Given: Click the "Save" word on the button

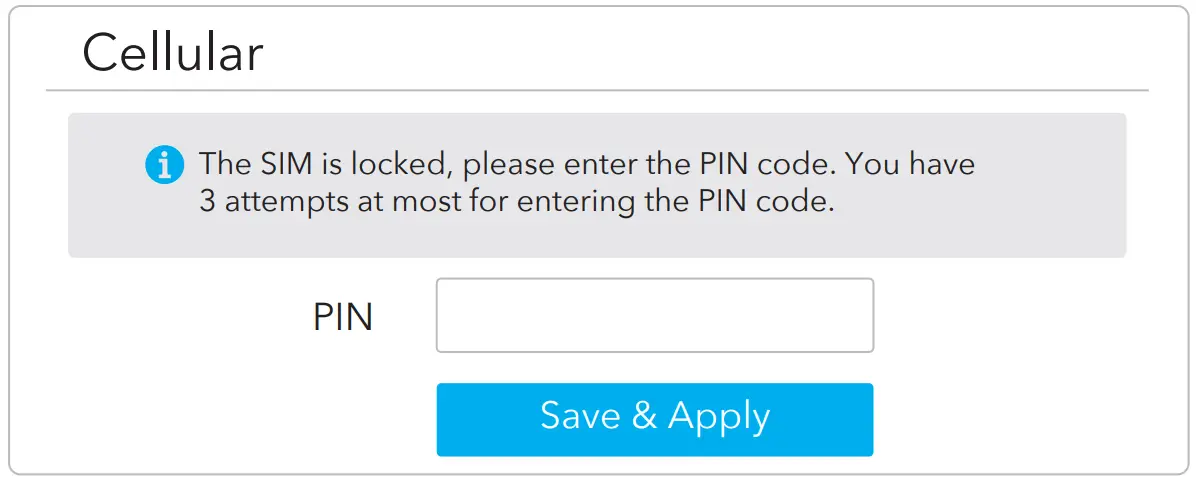Looking at the screenshot, I should point(579,416).
